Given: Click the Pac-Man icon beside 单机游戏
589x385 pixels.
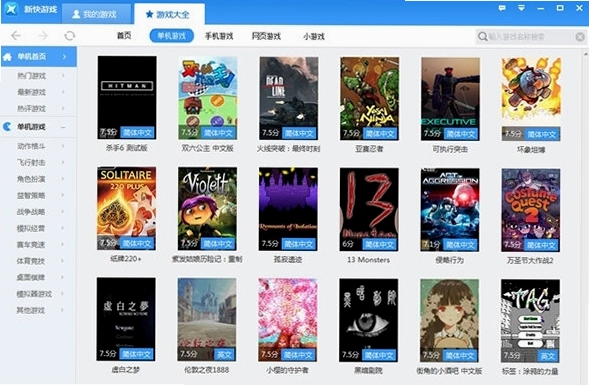Looking at the screenshot, I should 7,127.
